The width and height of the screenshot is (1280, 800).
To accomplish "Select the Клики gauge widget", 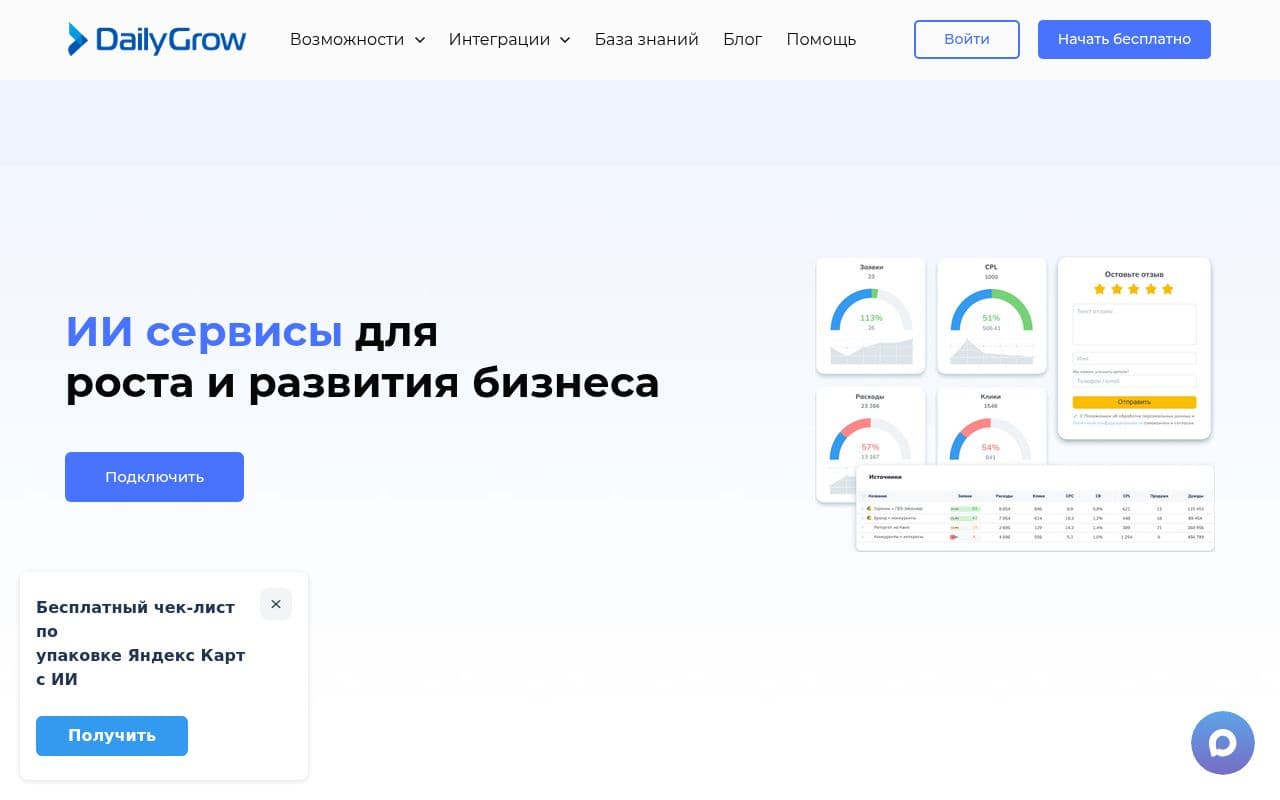I will (992, 440).
